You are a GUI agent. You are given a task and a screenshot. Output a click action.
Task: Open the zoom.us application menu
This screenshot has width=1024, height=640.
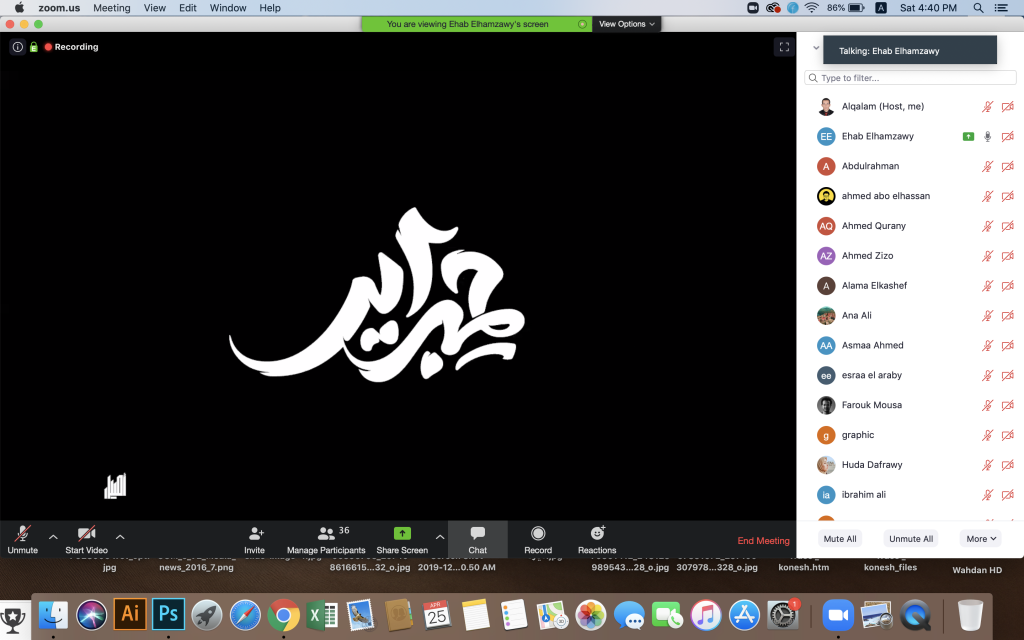tap(59, 8)
